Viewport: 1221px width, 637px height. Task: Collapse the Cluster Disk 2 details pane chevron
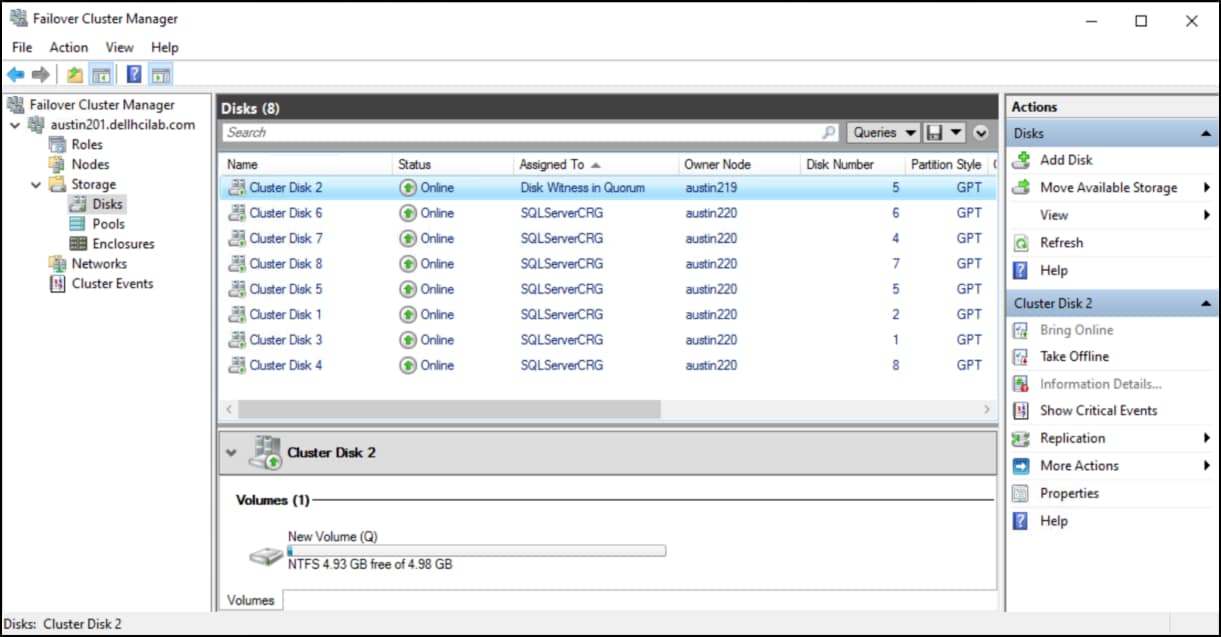point(231,453)
